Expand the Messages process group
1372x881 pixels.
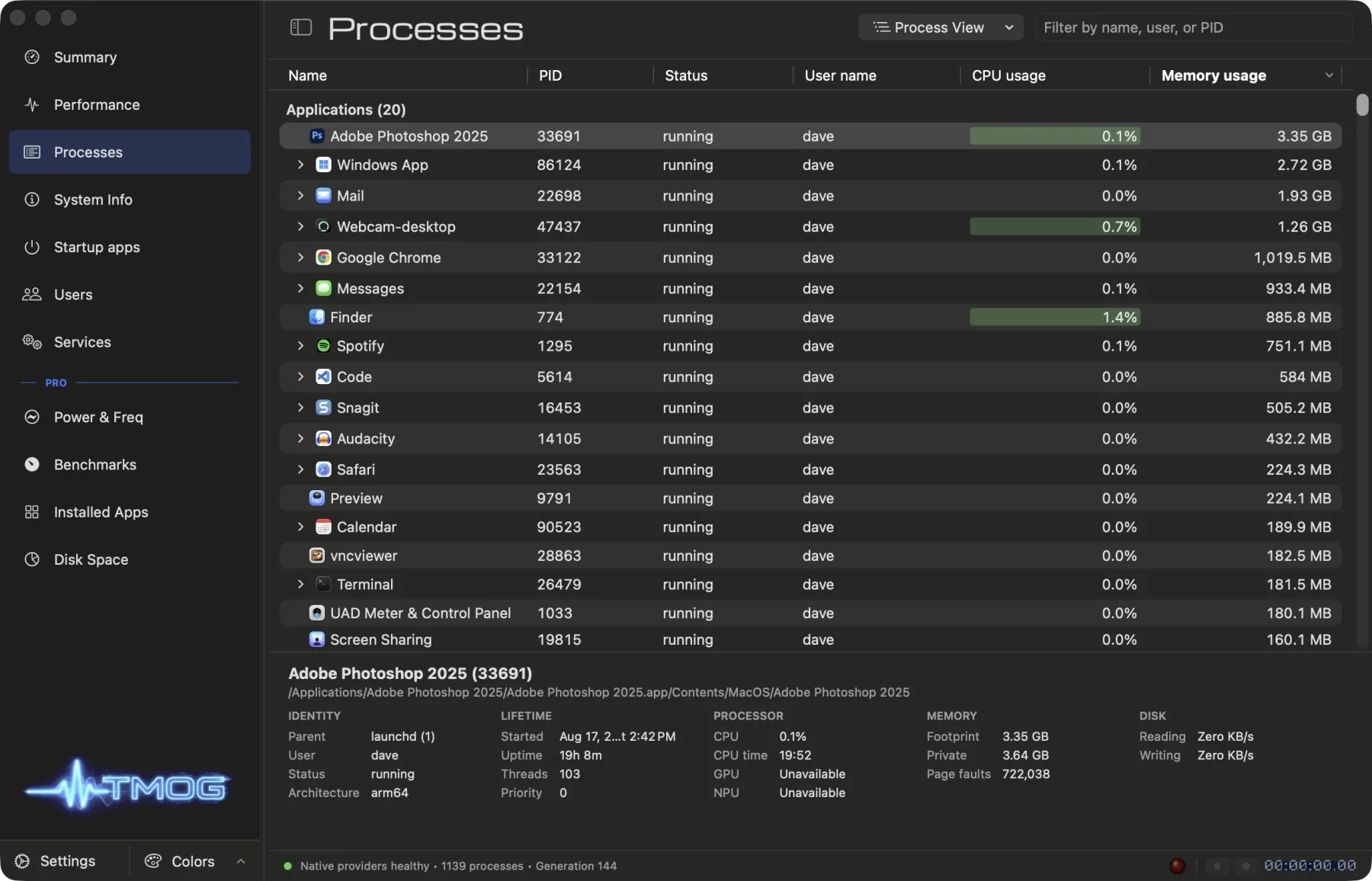pos(300,288)
